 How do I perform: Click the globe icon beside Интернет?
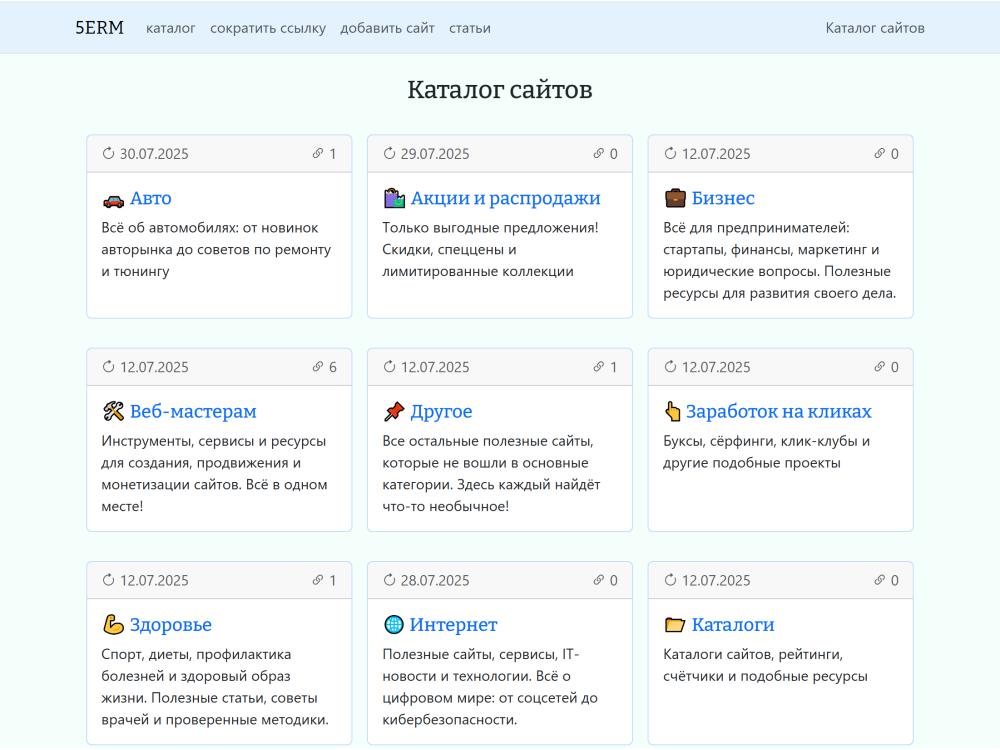point(394,624)
